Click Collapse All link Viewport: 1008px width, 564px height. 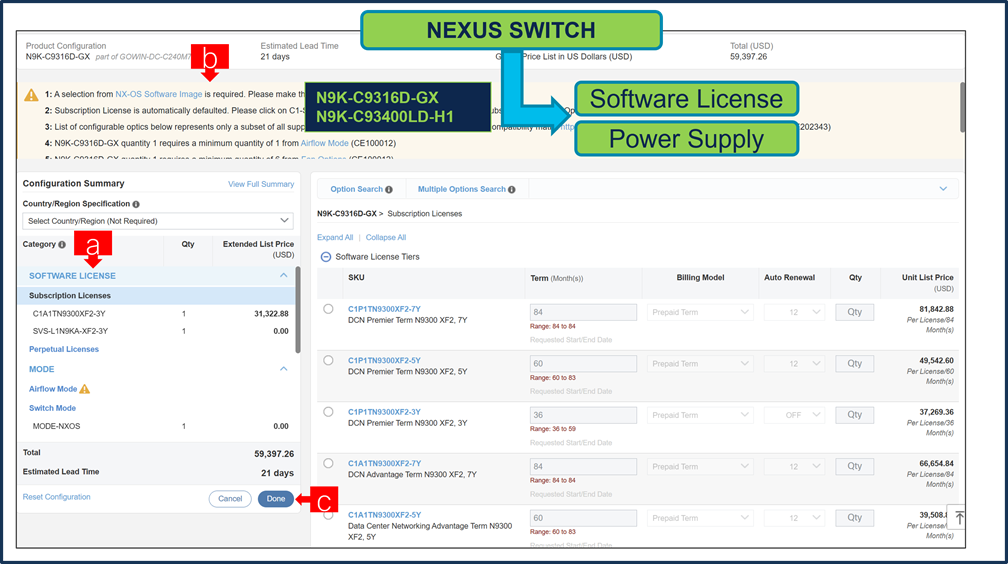(x=386, y=237)
